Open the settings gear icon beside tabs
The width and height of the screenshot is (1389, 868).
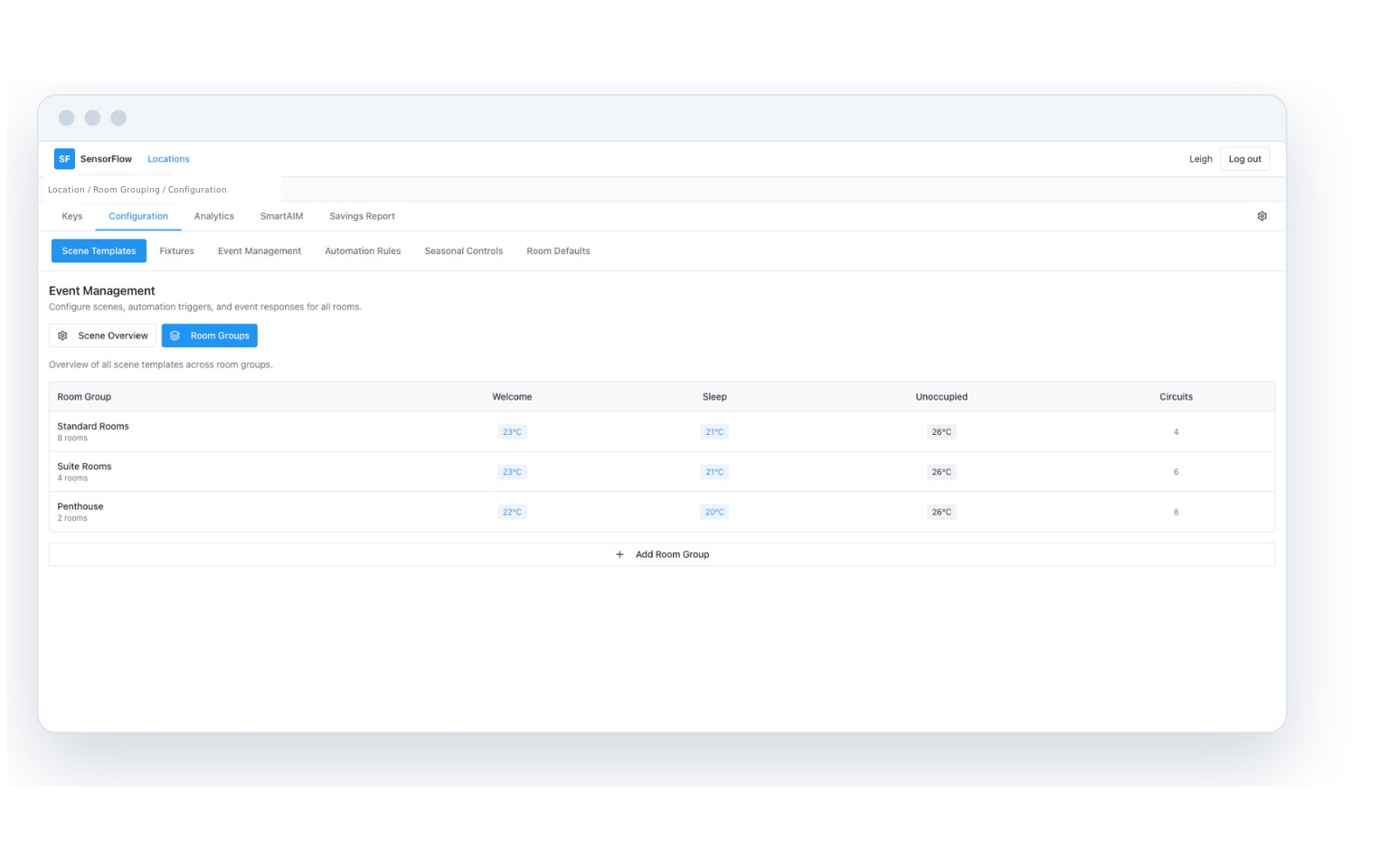(x=1261, y=216)
